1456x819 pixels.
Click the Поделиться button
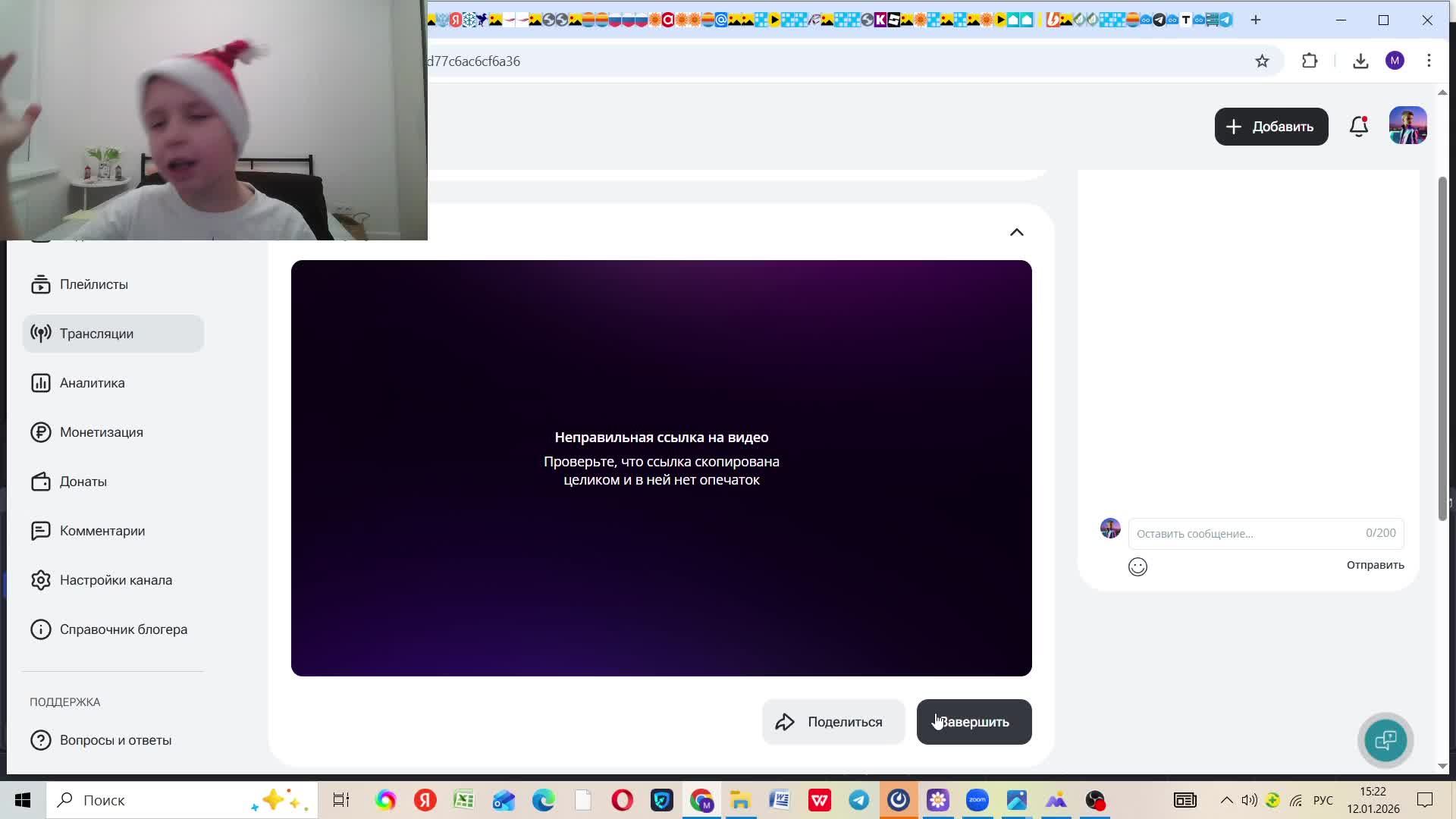(x=833, y=722)
